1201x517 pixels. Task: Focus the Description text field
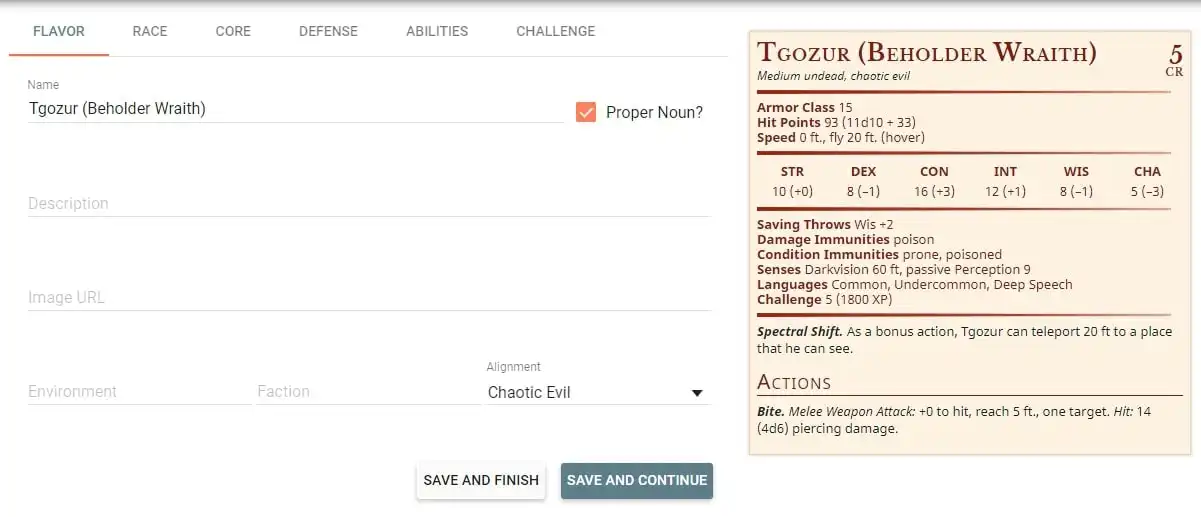tap(369, 203)
